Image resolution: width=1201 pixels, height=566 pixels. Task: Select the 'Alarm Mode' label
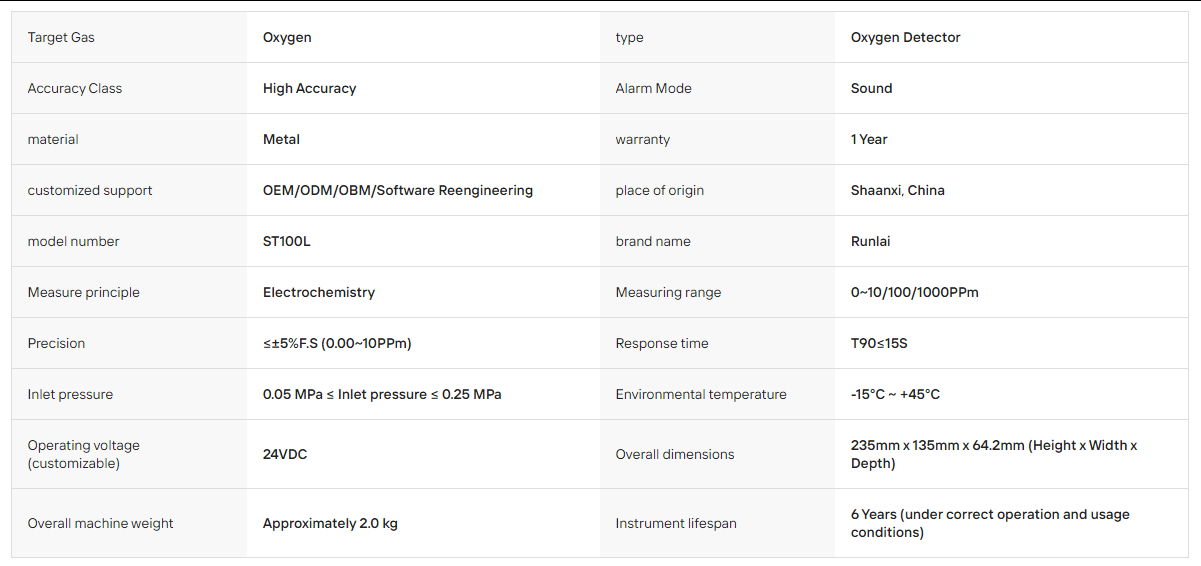pyautogui.click(x=653, y=88)
